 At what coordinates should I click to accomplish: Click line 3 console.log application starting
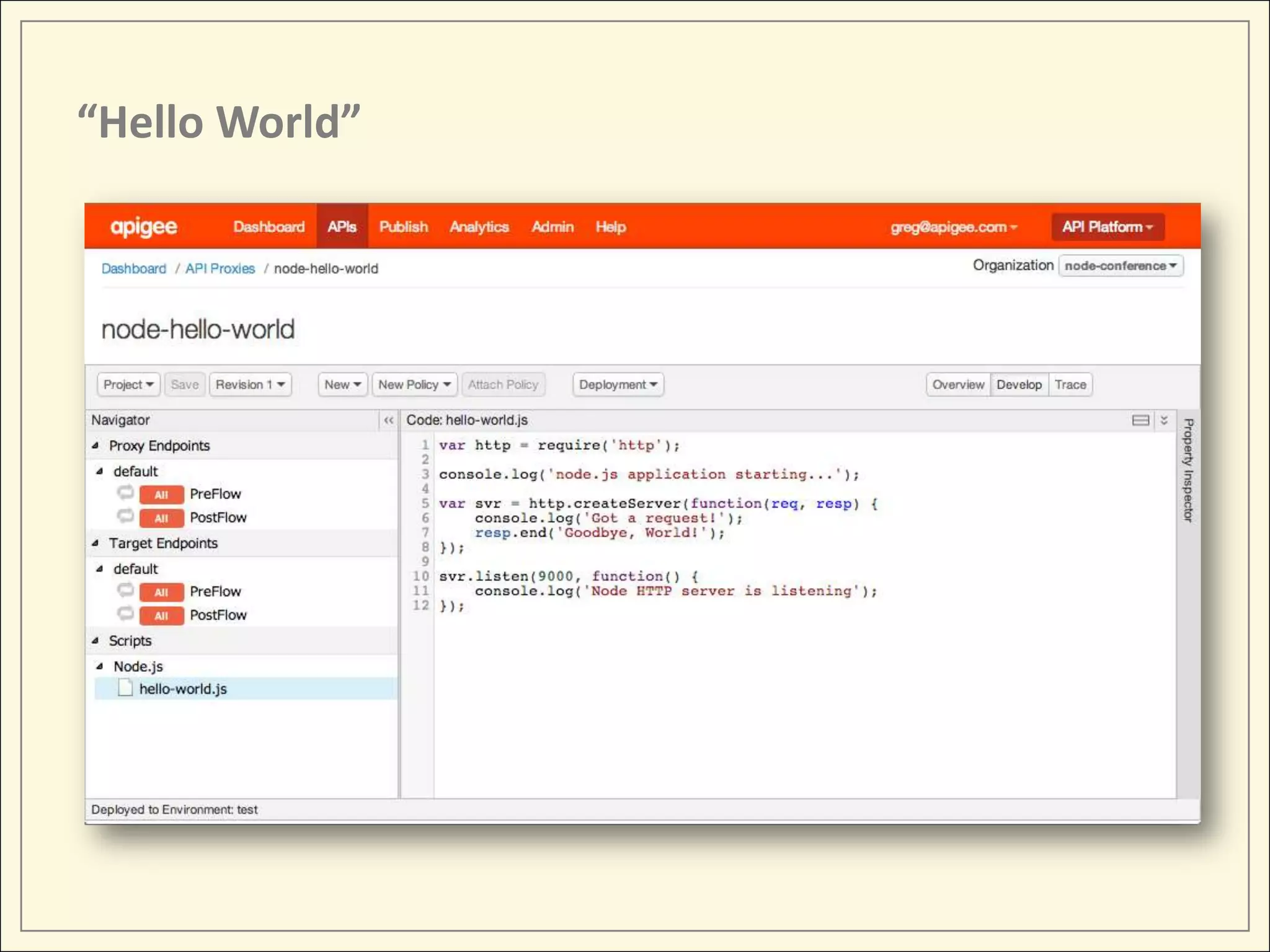(649, 474)
